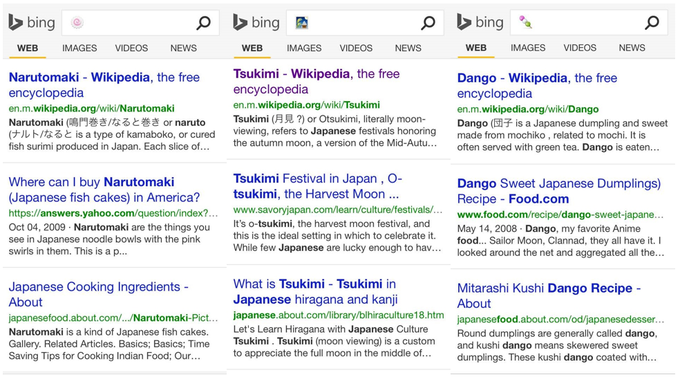Click the Bing logo in the Dango panel

[481, 22]
